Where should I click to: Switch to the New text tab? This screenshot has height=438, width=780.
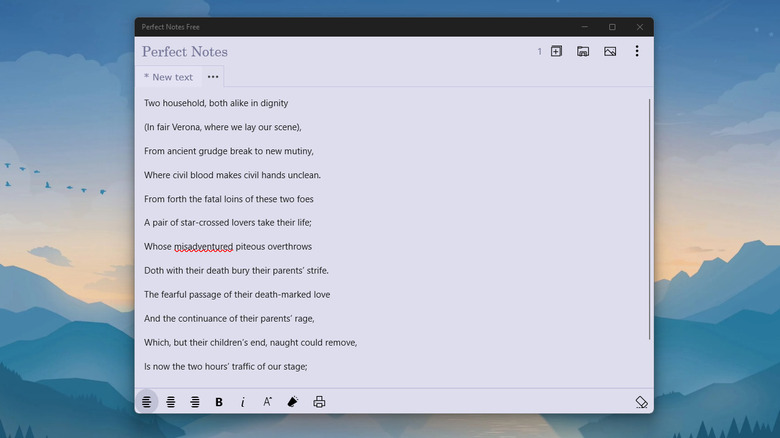click(x=168, y=77)
